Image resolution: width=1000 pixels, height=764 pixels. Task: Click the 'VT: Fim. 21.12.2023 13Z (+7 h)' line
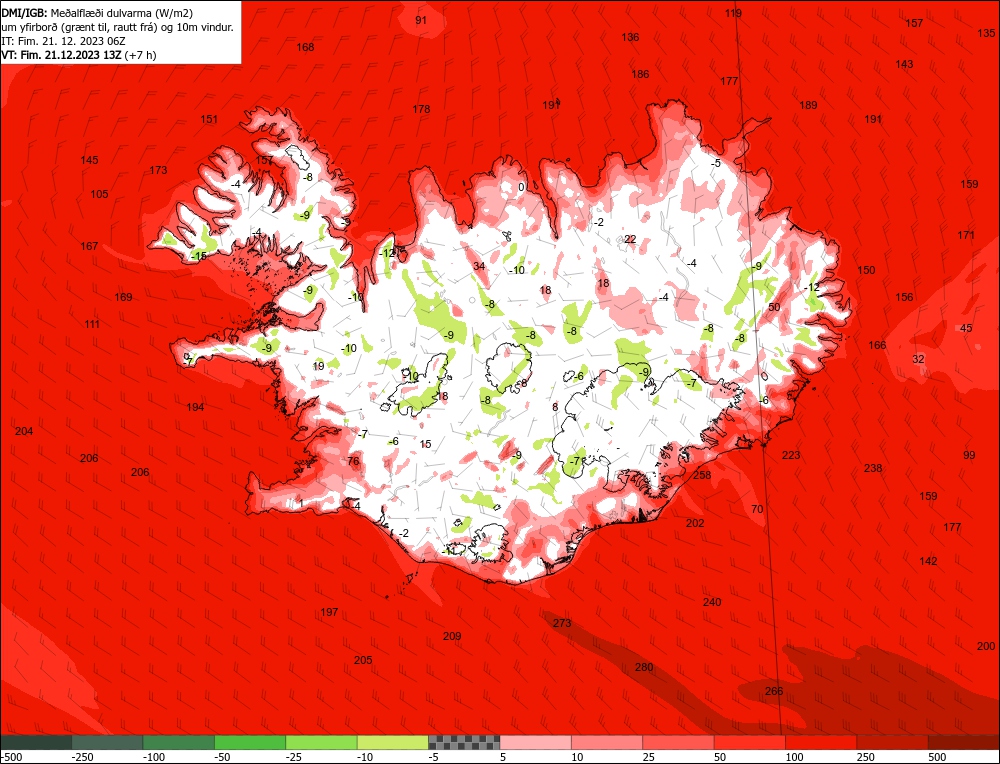pos(79,55)
